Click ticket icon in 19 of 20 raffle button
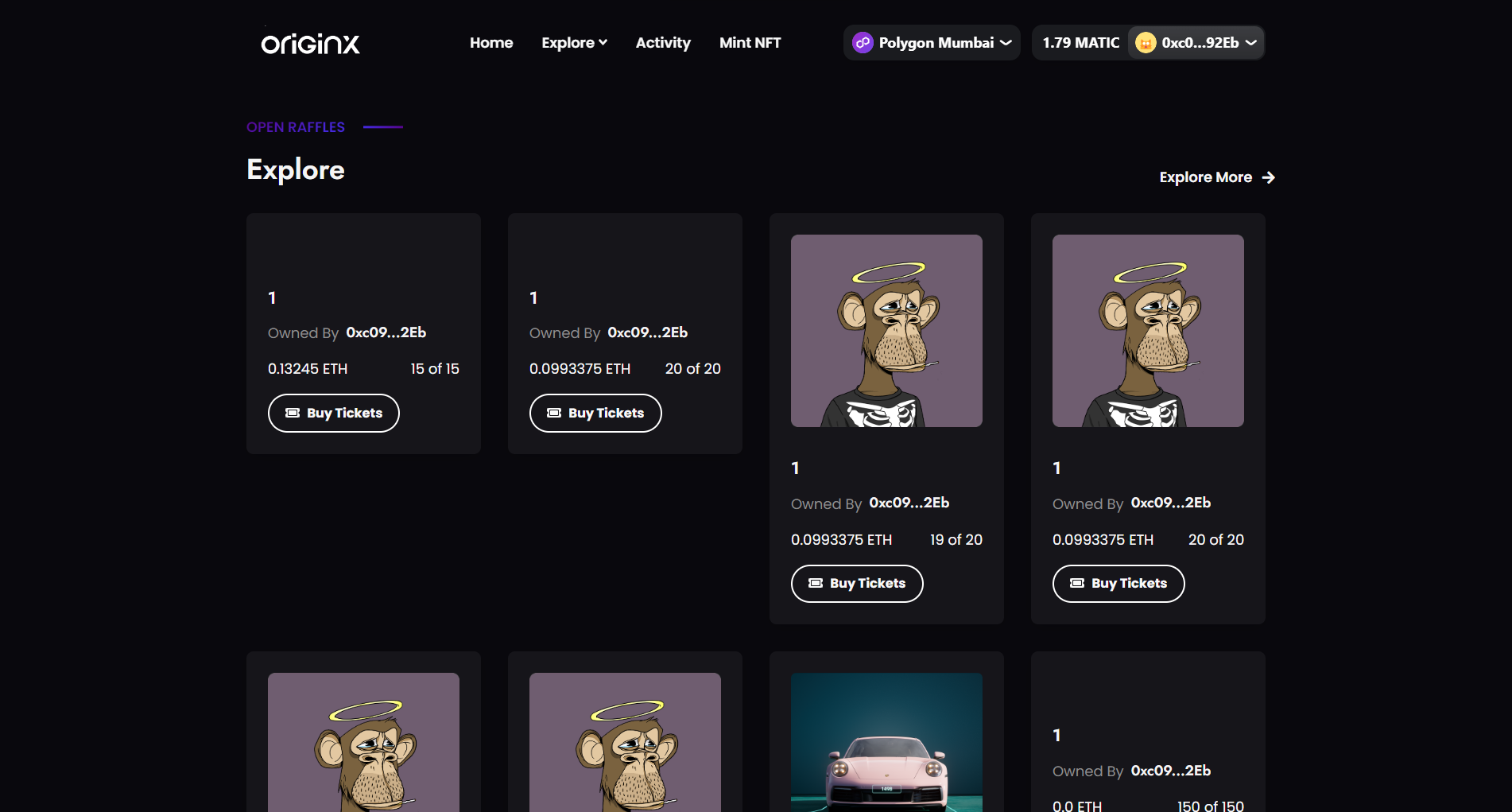Screen dimensions: 1512x812 [x=816, y=583]
